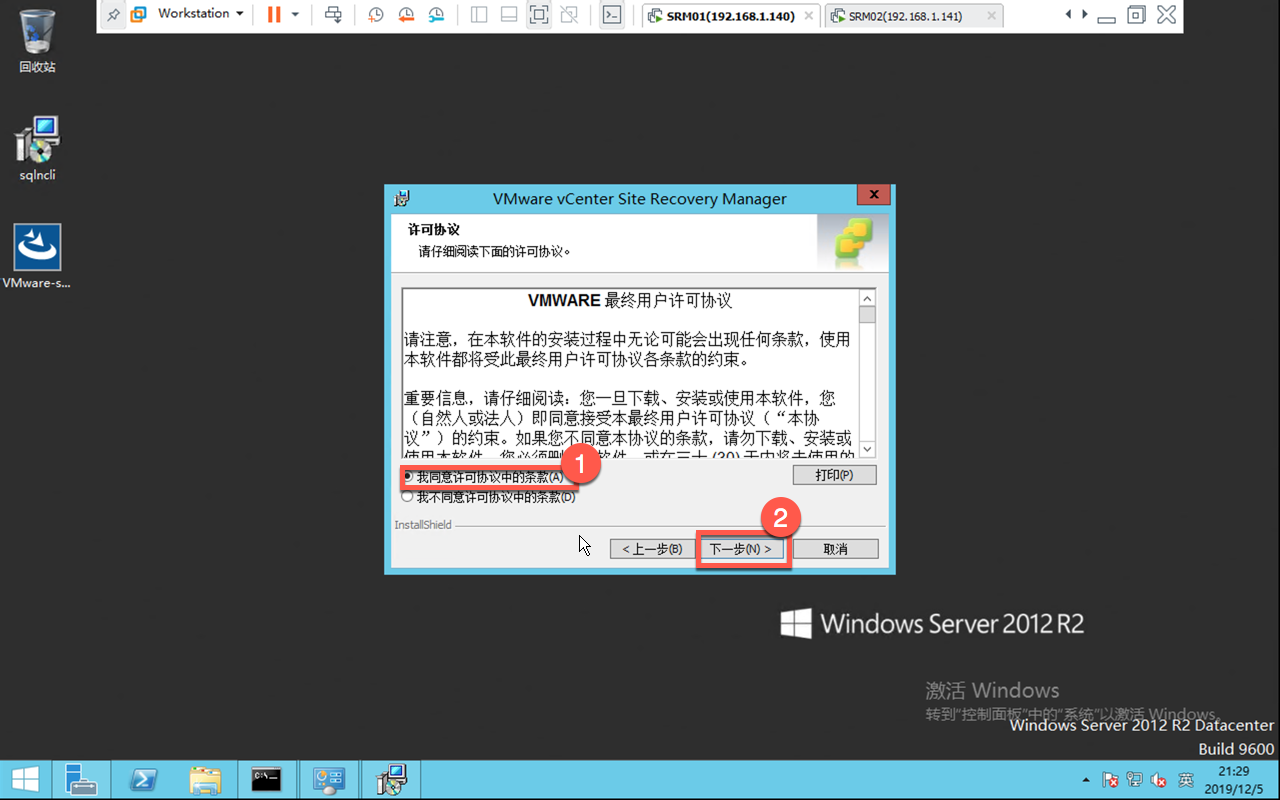Switch to Unity mode

(x=569, y=15)
